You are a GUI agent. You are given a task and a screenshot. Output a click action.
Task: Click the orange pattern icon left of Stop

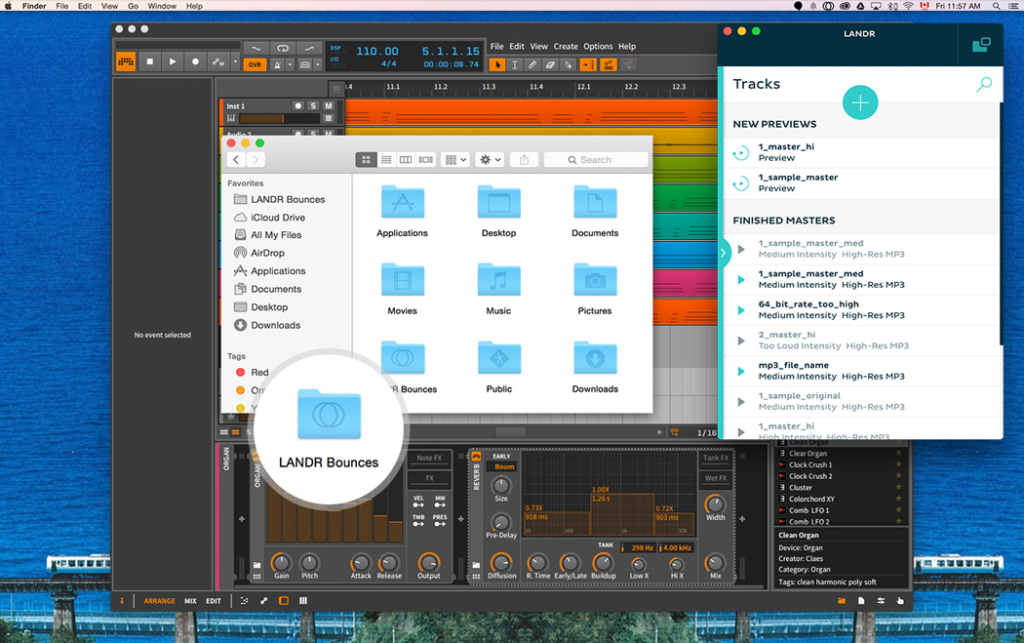(126, 62)
